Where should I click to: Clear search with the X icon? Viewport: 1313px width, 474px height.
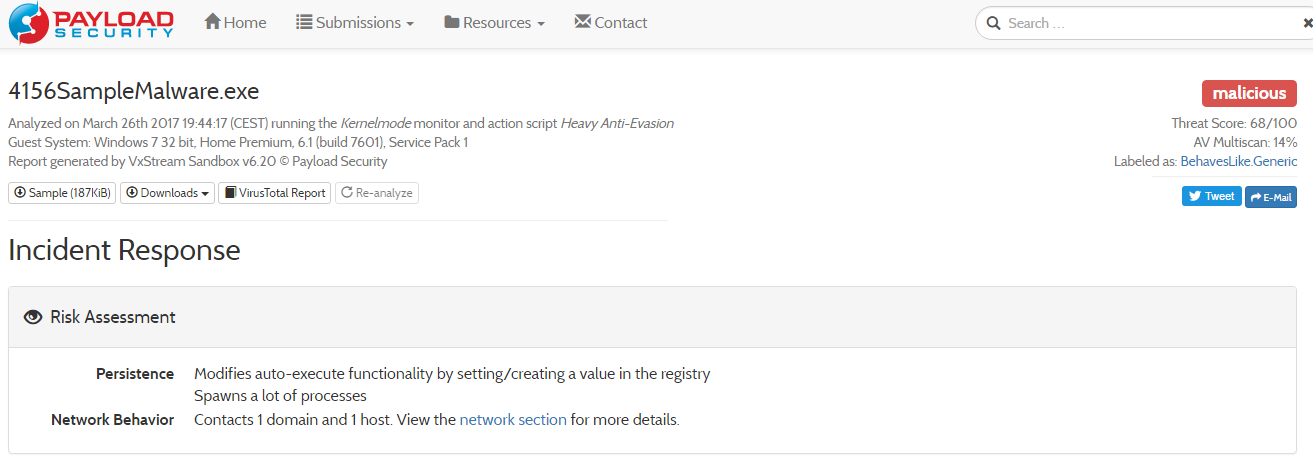point(1306,23)
